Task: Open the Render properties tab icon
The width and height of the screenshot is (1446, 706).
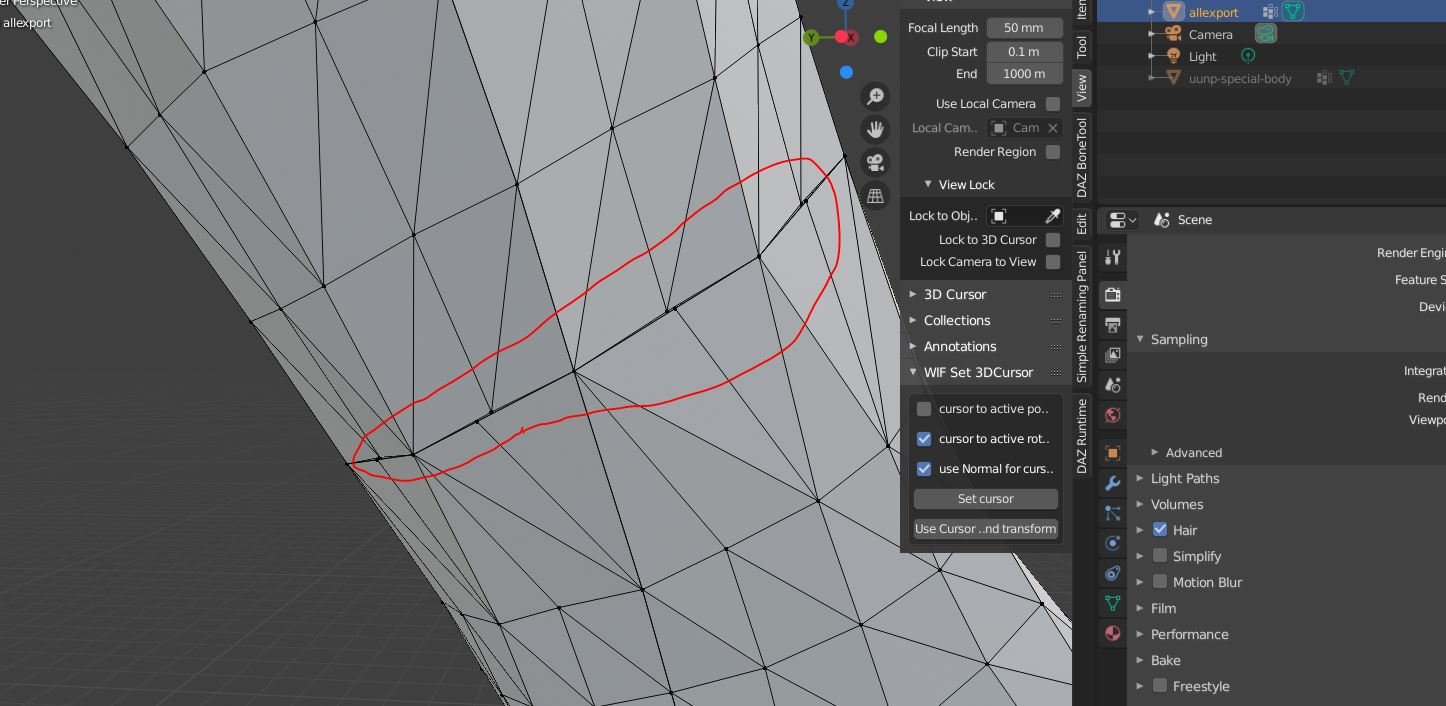Action: [1112, 294]
